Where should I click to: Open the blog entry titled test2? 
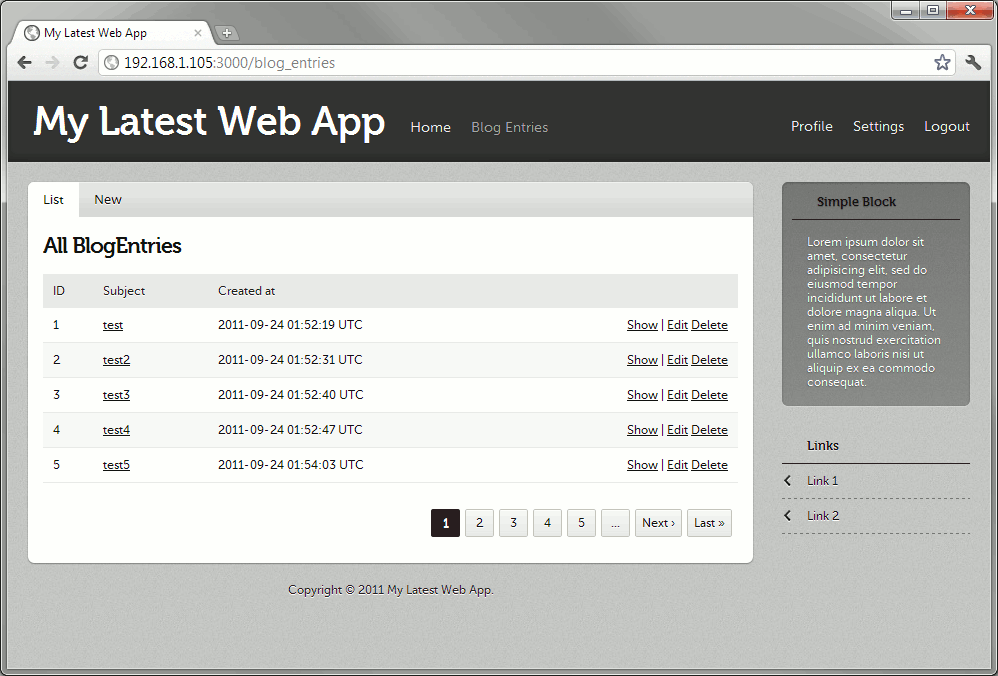[116, 360]
